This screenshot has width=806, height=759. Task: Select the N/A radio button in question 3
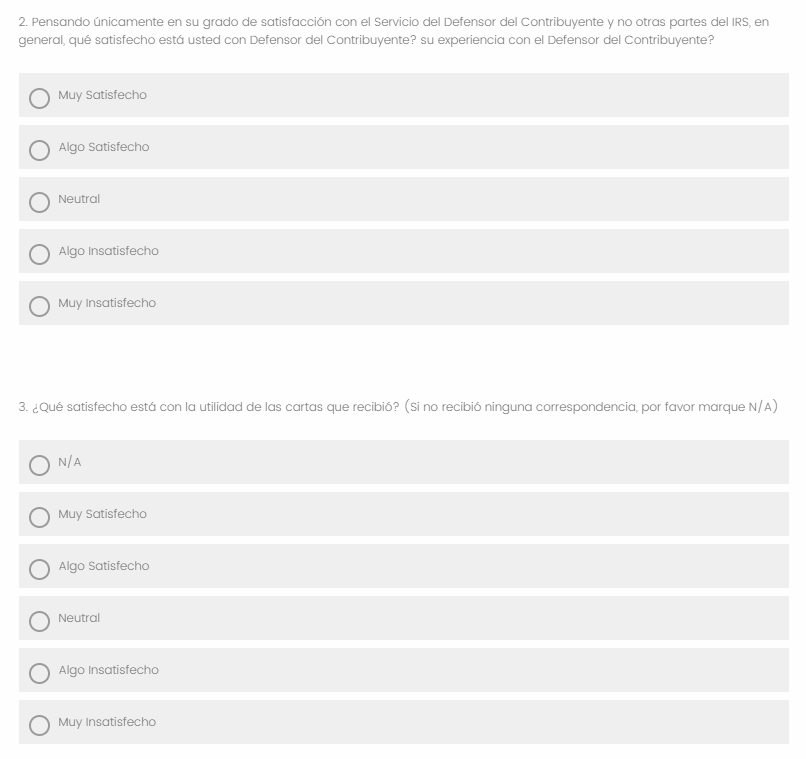click(x=39, y=465)
